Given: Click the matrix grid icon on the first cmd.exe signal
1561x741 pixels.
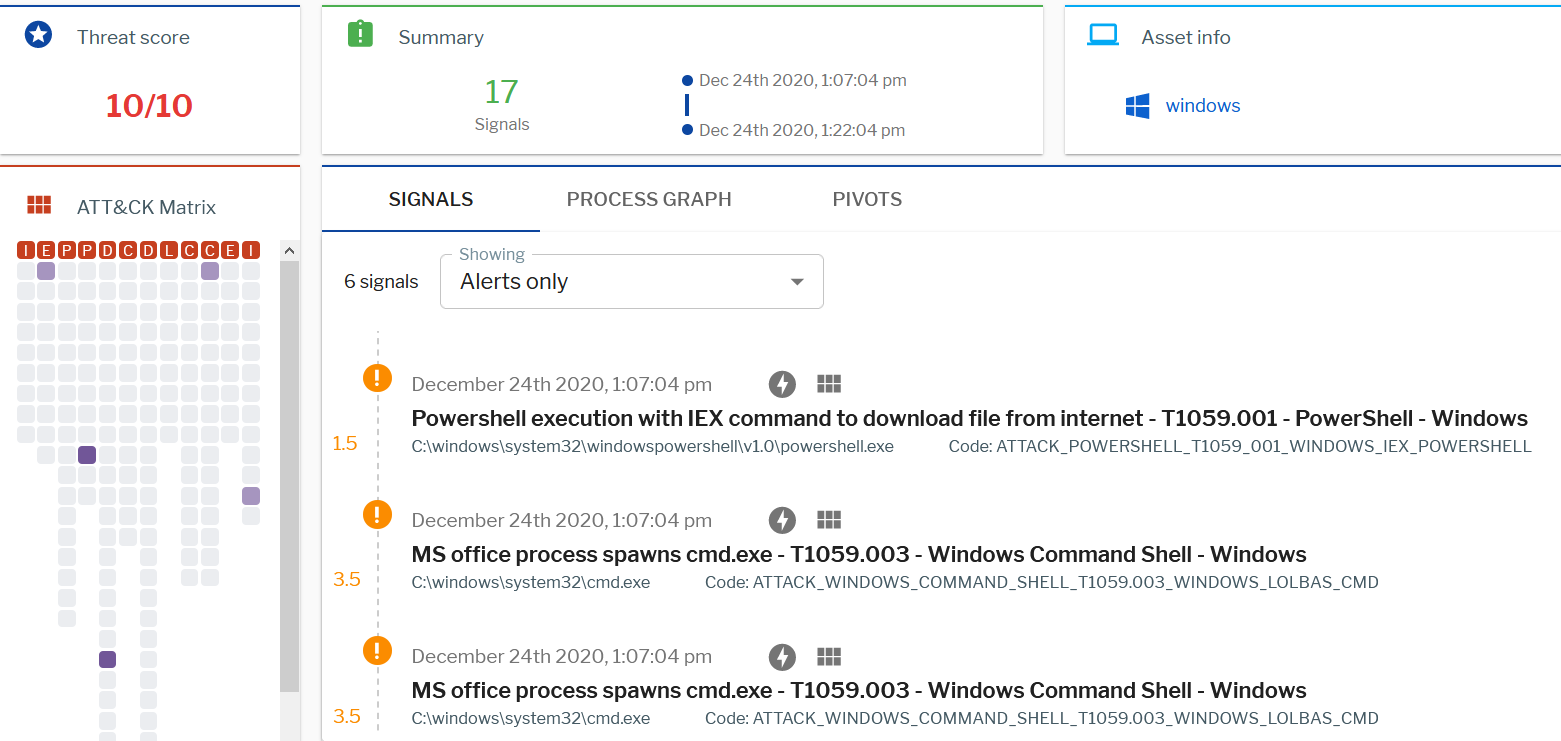Looking at the screenshot, I should (829, 520).
